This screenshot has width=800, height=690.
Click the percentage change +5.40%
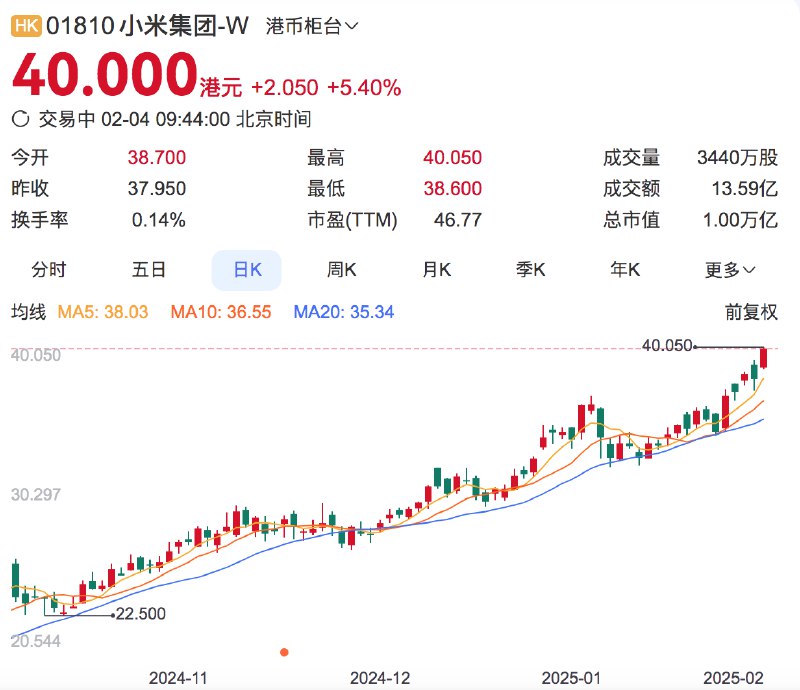point(364,88)
